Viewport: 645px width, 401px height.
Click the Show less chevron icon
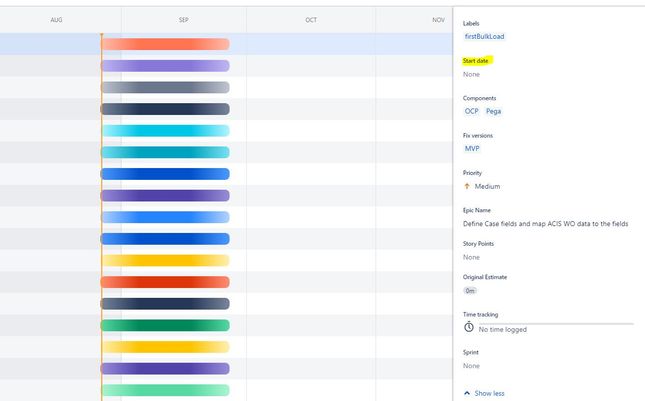pyautogui.click(x=467, y=393)
